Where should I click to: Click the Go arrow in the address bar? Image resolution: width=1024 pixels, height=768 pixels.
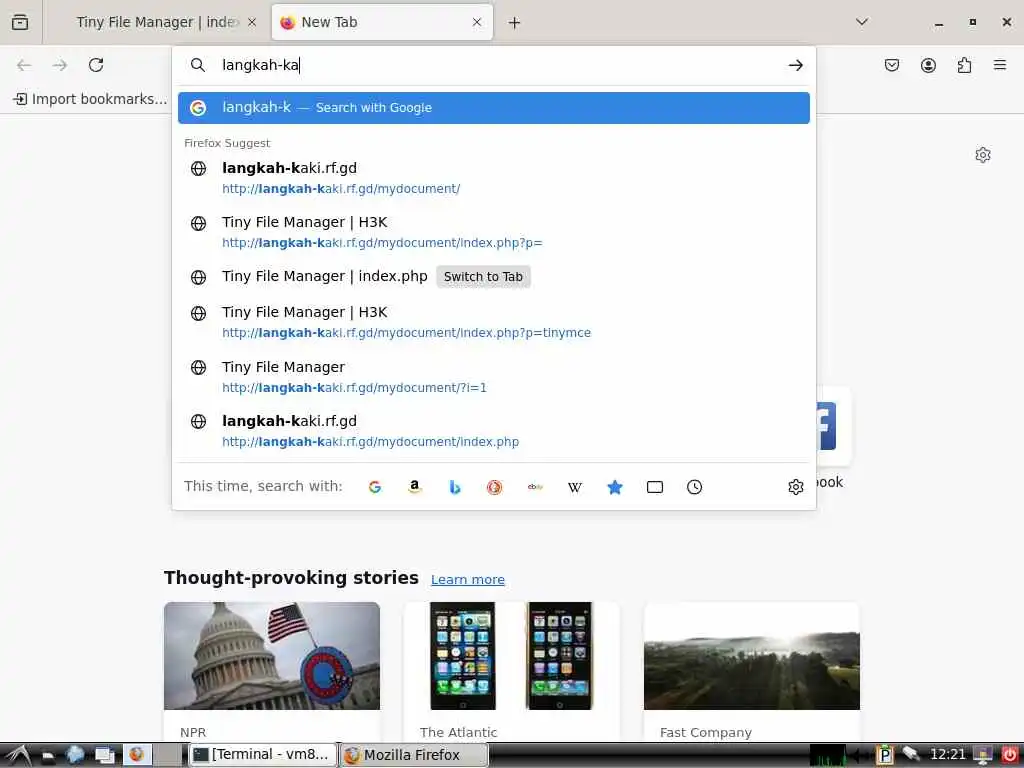[x=795, y=65]
